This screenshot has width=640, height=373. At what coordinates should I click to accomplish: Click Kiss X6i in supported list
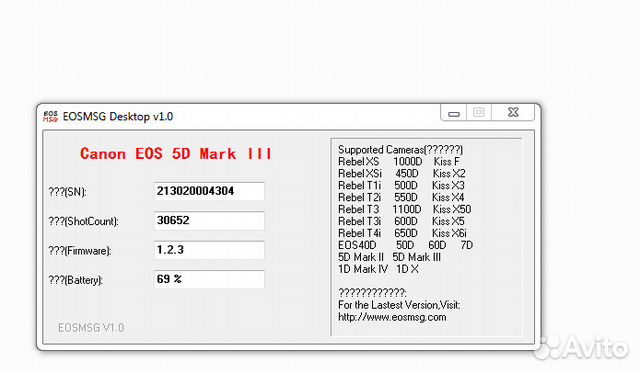coord(449,233)
